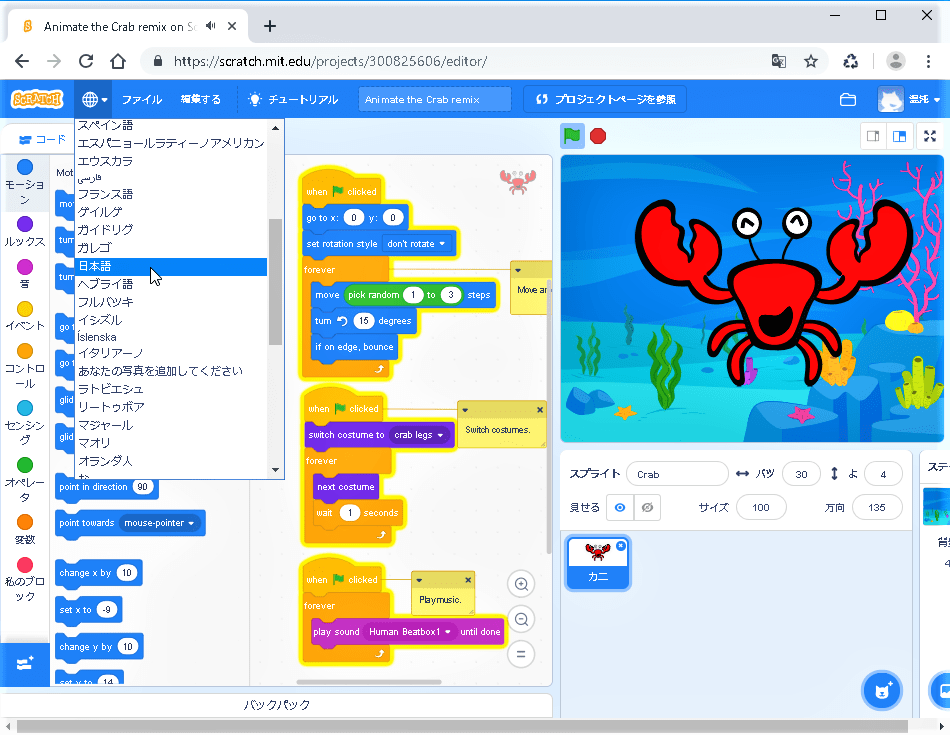Click the green flag to run project
Screen dimensions: 950x735
[572, 136]
